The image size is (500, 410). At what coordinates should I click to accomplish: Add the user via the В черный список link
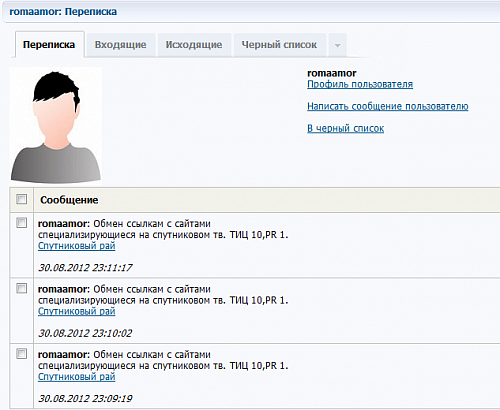tap(345, 128)
